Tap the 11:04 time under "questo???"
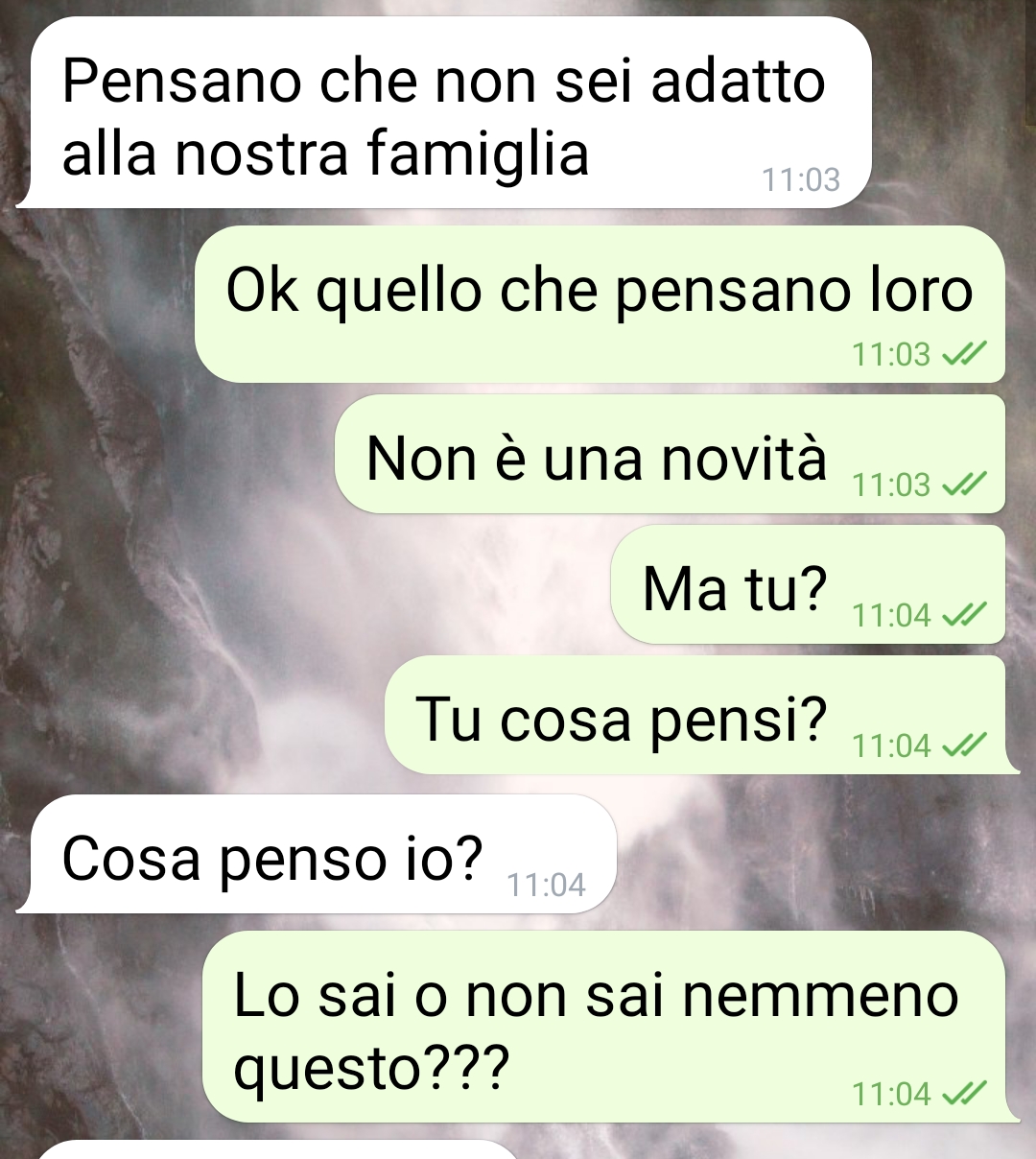Viewport: 1036px width, 1159px height. [891, 1095]
